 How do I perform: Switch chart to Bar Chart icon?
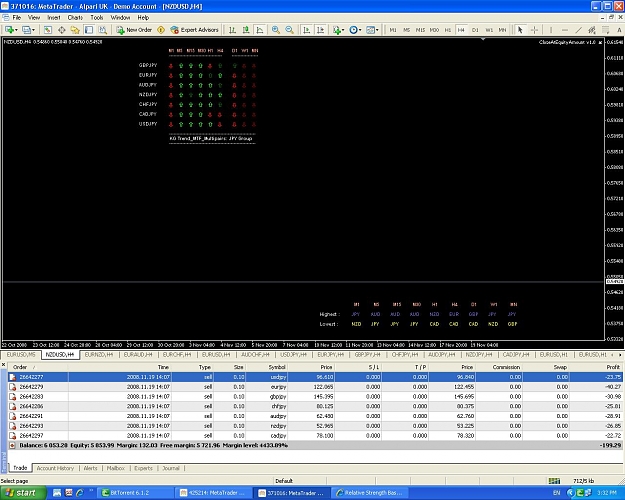click(x=232, y=30)
